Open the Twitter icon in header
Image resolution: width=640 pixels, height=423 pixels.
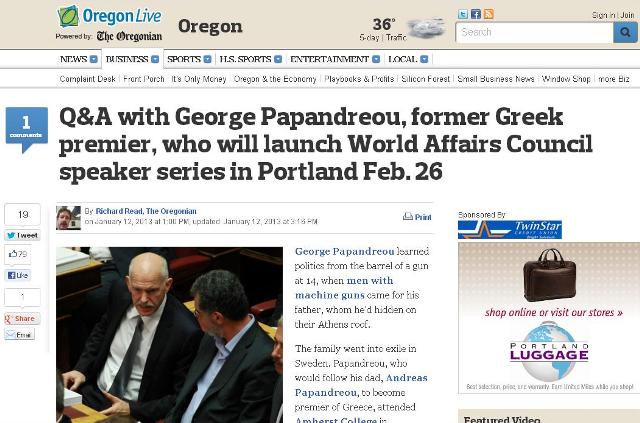pyautogui.click(x=463, y=14)
